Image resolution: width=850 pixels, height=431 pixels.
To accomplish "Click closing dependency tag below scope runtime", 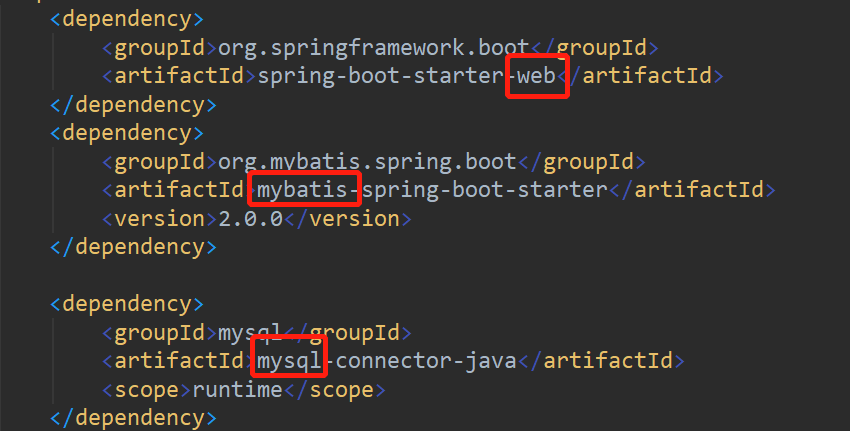I will [x=133, y=418].
